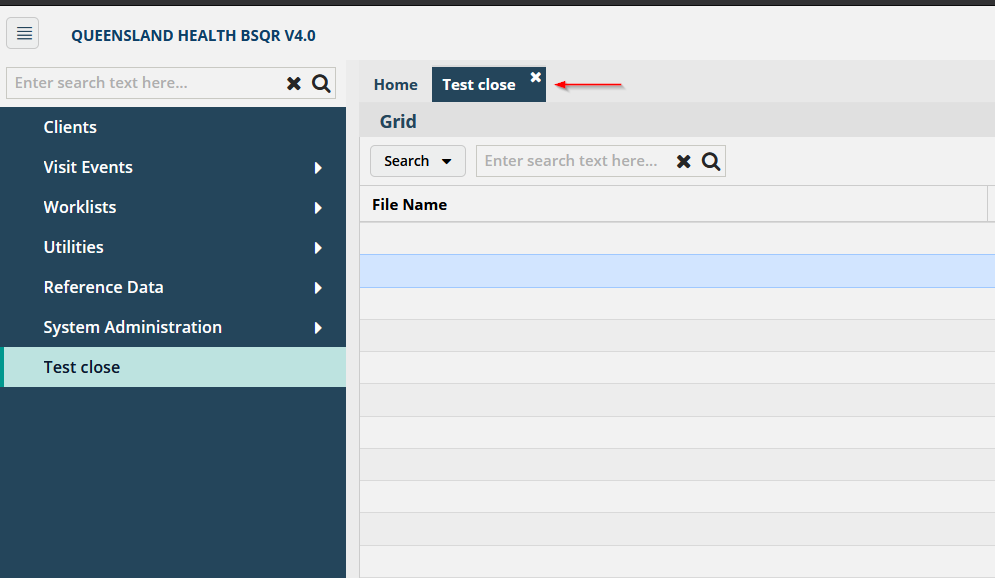
Task: Expand the Utilities submenu arrow
Action: pos(318,248)
